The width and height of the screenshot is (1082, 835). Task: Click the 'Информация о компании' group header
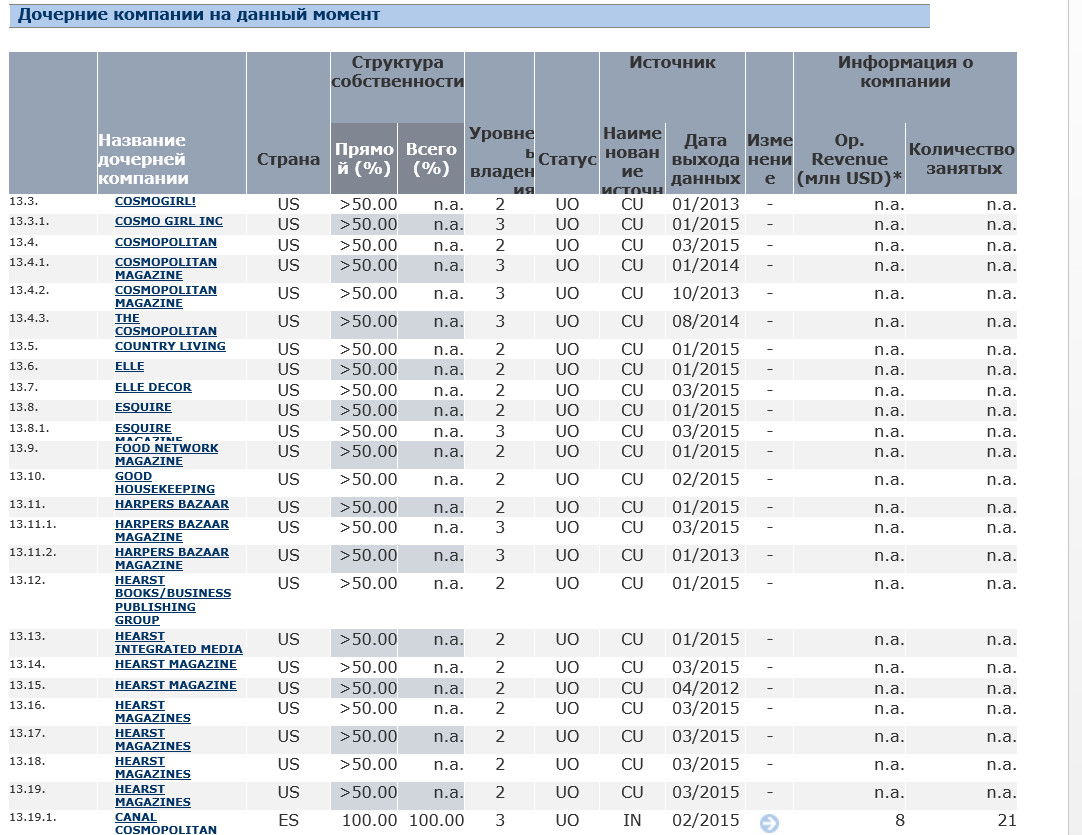click(x=905, y=72)
